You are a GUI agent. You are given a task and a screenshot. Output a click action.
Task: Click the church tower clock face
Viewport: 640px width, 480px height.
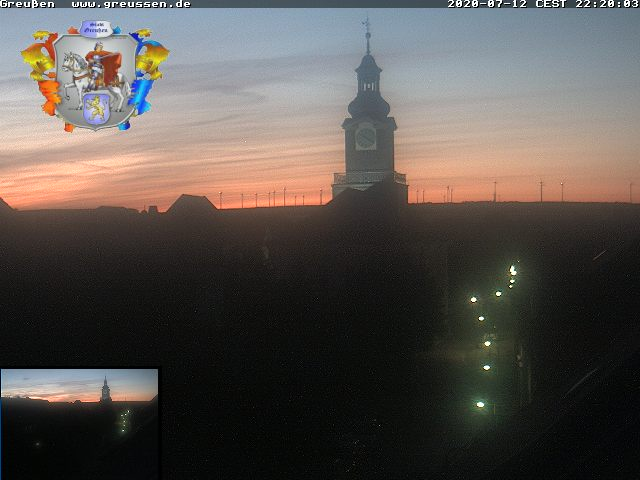(x=366, y=137)
